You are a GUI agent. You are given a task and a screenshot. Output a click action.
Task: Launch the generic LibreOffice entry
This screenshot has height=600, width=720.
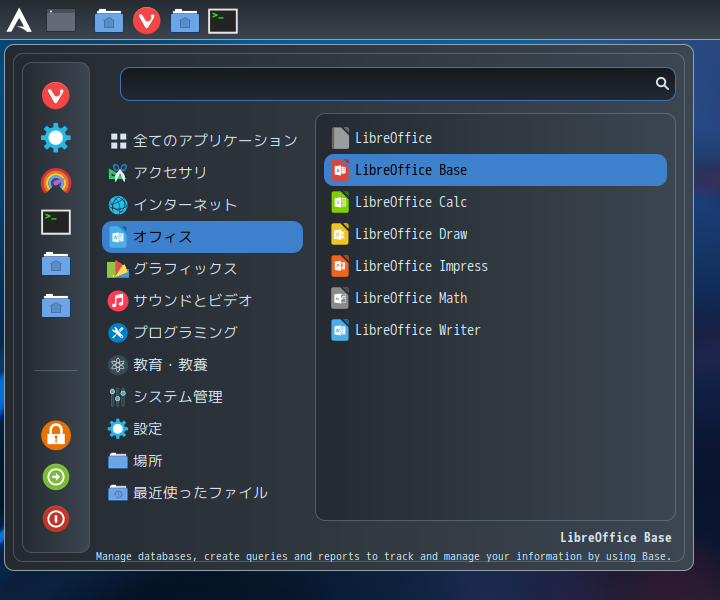[495, 138]
